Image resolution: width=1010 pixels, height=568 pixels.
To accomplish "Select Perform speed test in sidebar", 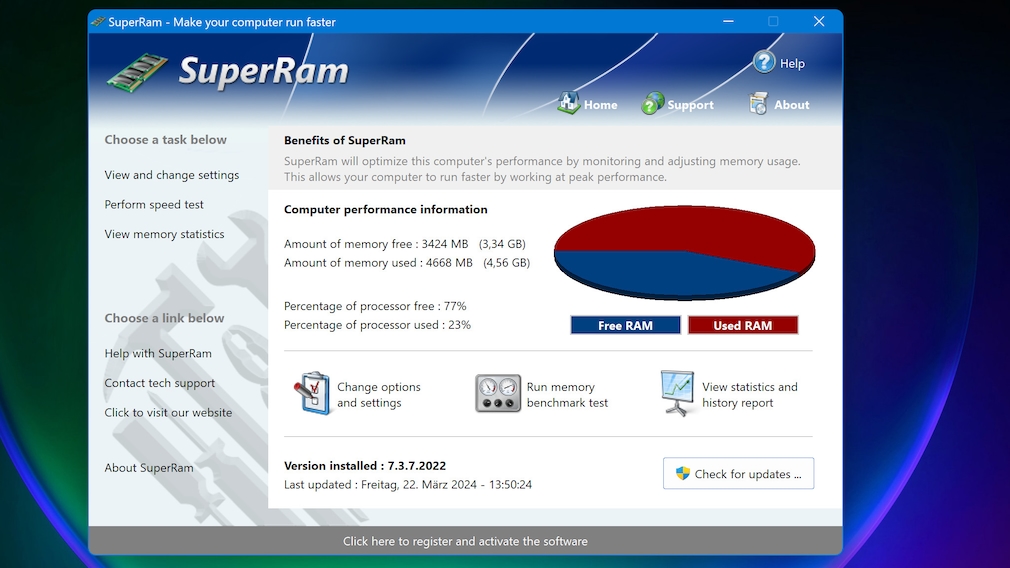I will tap(154, 205).
